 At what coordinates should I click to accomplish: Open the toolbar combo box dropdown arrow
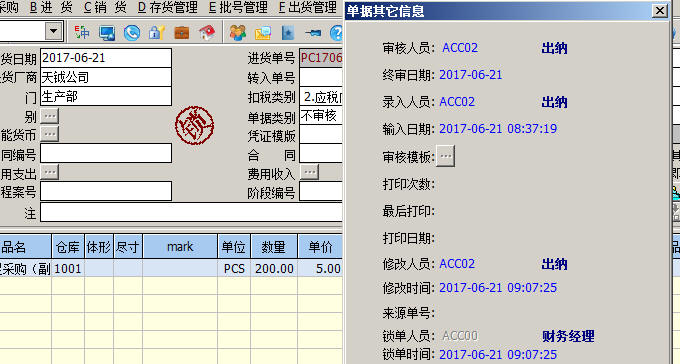coord(53,31)
